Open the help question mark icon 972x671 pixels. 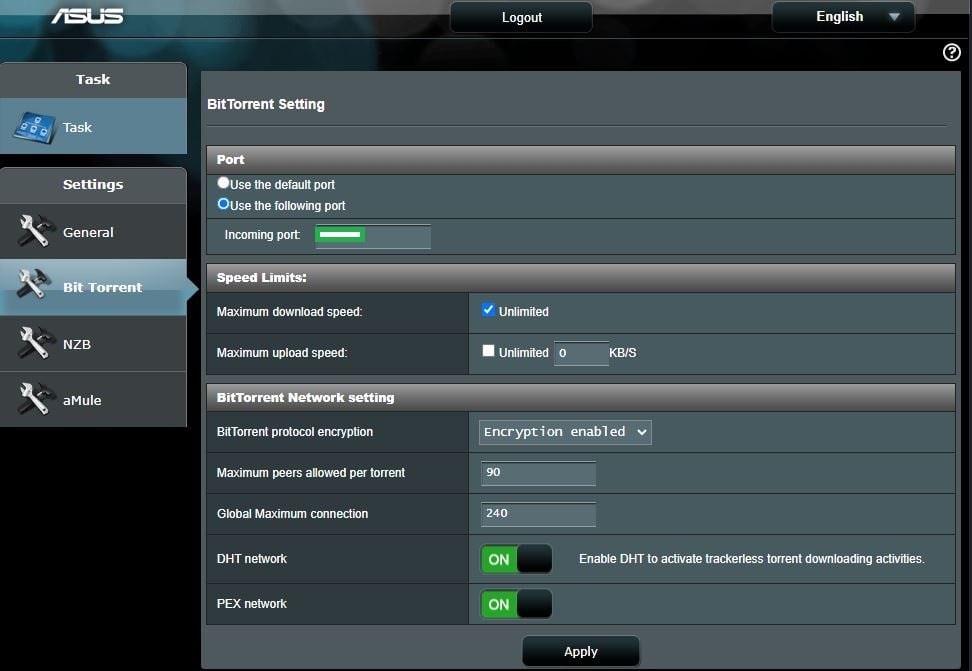(952, 52)
